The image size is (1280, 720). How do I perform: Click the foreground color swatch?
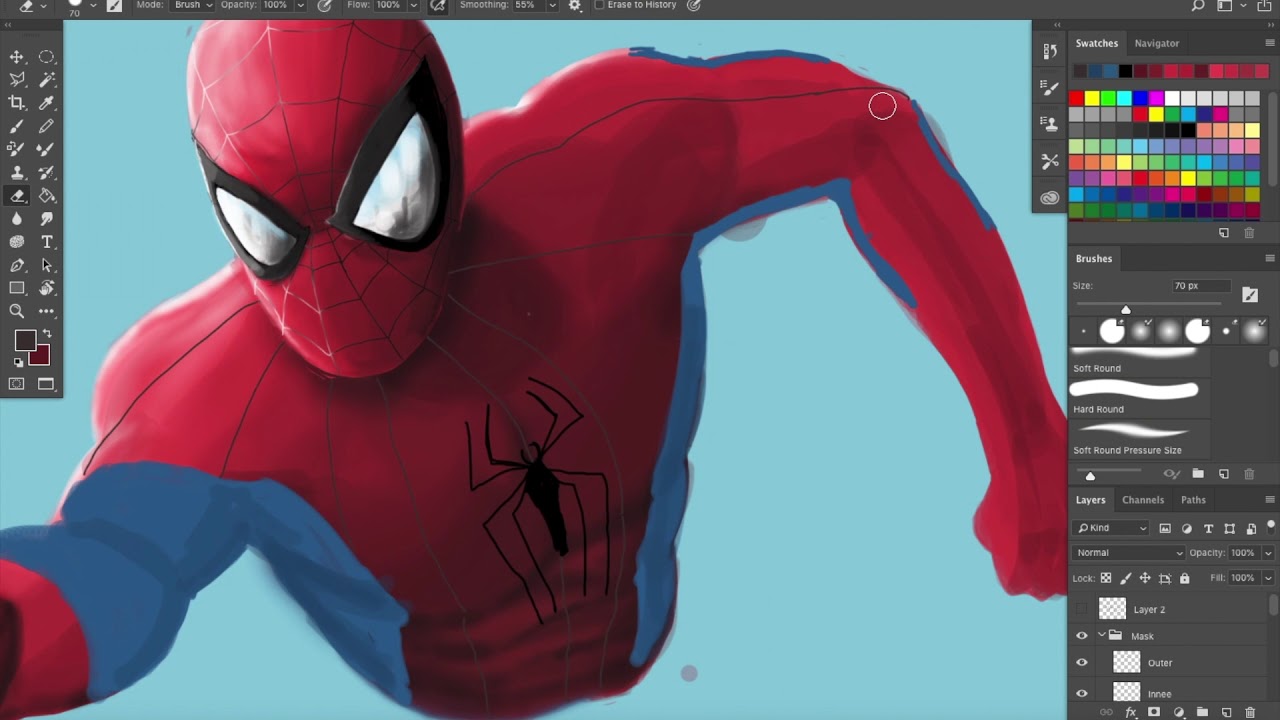pyautogui.click(x=24, y=341)
